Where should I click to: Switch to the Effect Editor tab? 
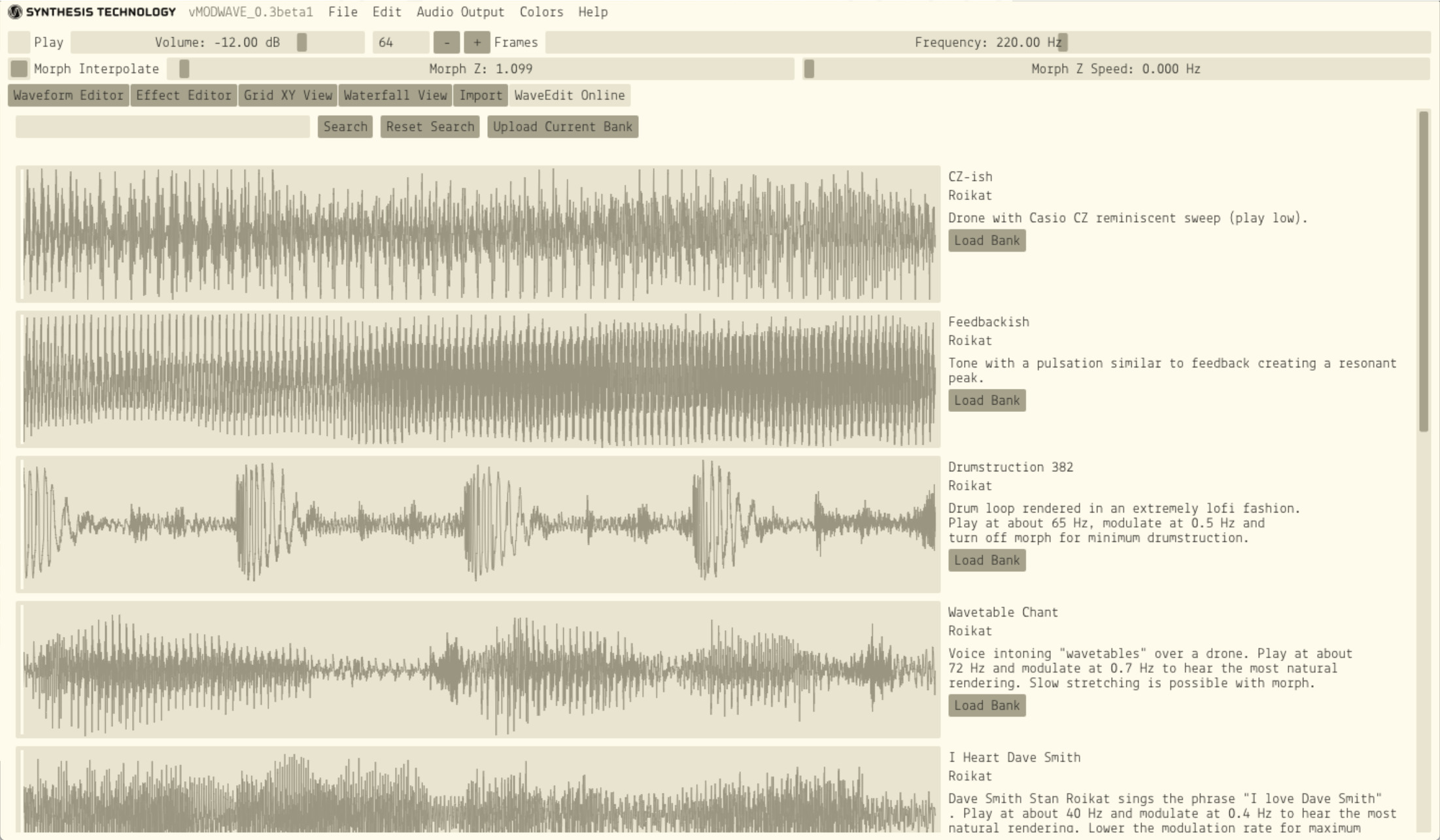click(184, 95)
